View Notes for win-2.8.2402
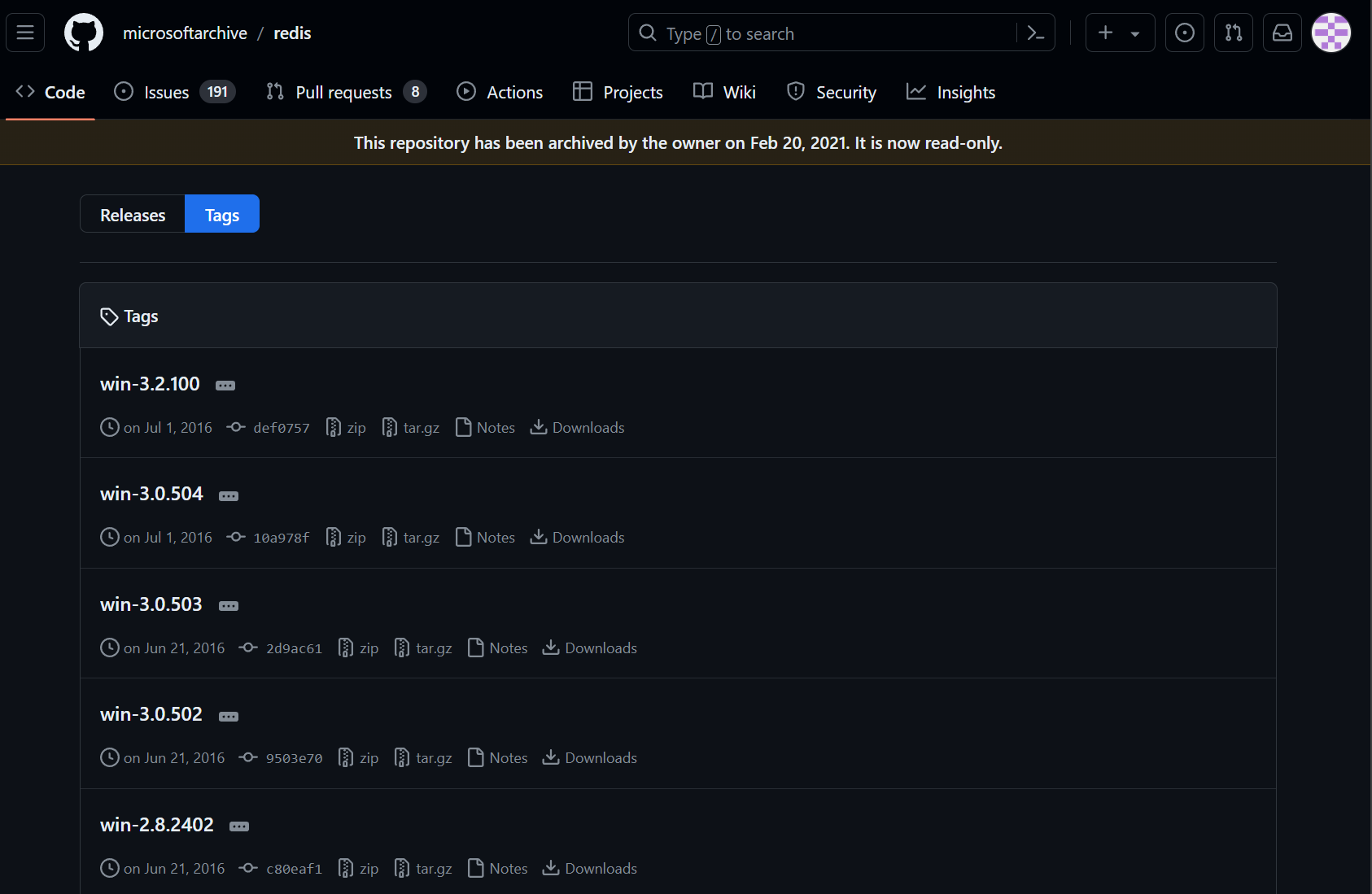This screenshot has width=1372, height=894. point(498,868)
